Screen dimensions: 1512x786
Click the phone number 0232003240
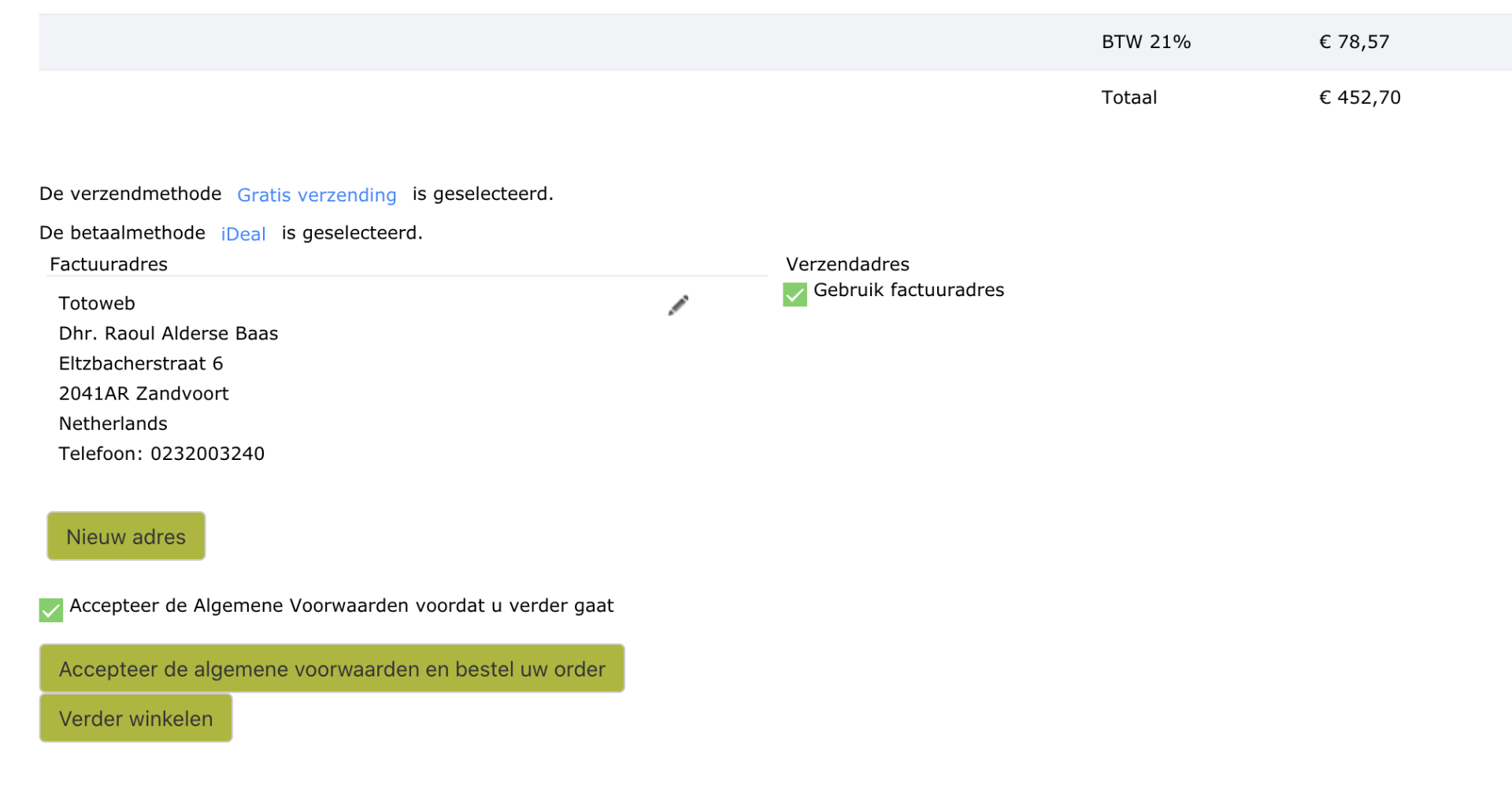pos(208,454)
